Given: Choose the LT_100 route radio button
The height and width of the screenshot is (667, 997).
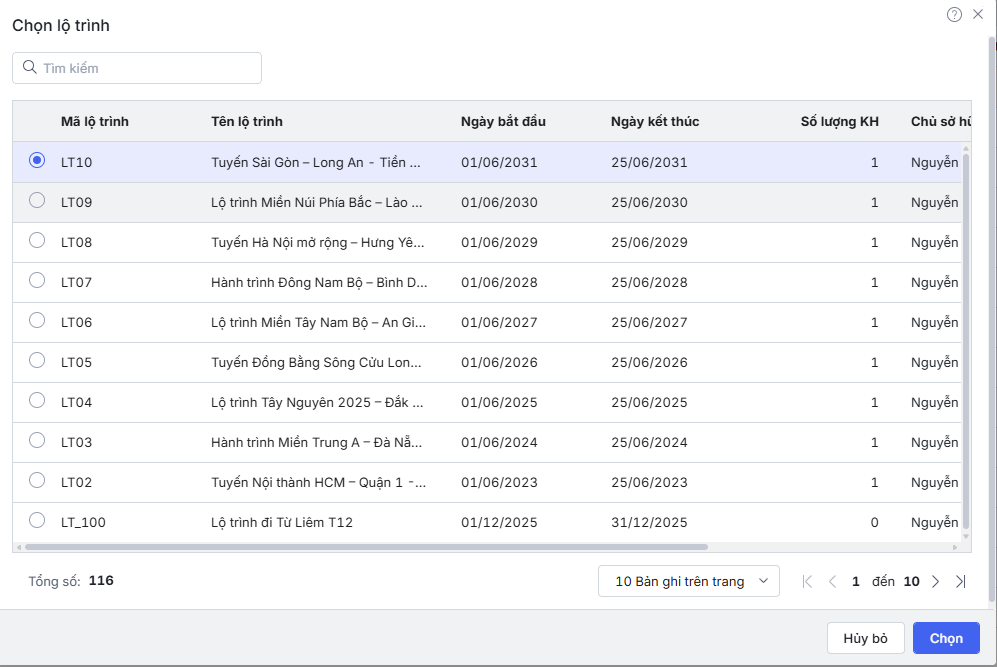Looking at the screenshot, I should pyautogui.click(x=37, y=520).
